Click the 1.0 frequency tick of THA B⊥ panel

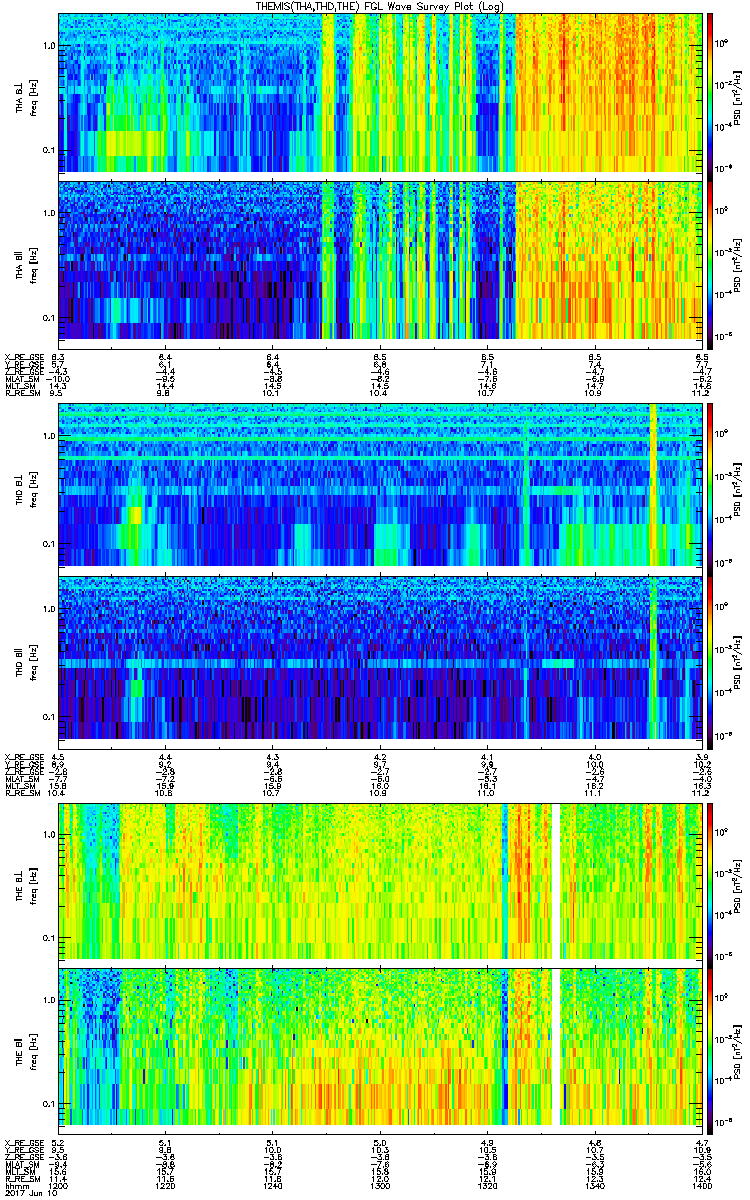coord(49,46)
